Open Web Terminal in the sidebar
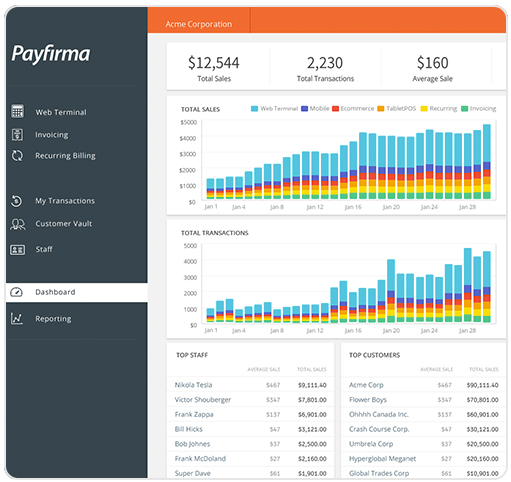The height and width of the screenshot is (482, 511). tap(61, 112)
